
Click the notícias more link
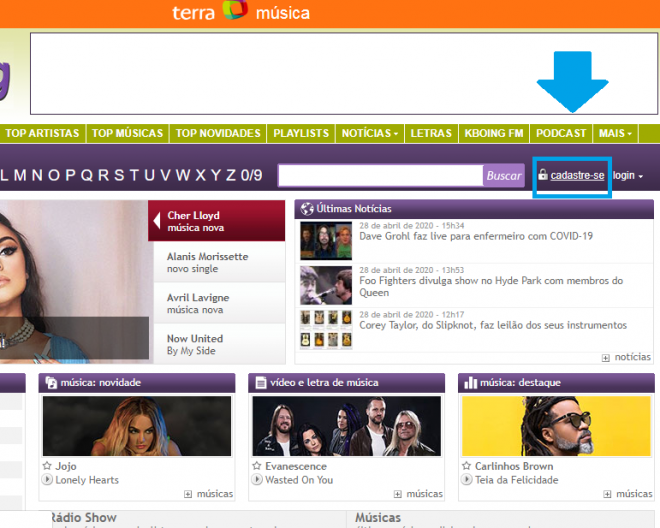click(633, 357)
